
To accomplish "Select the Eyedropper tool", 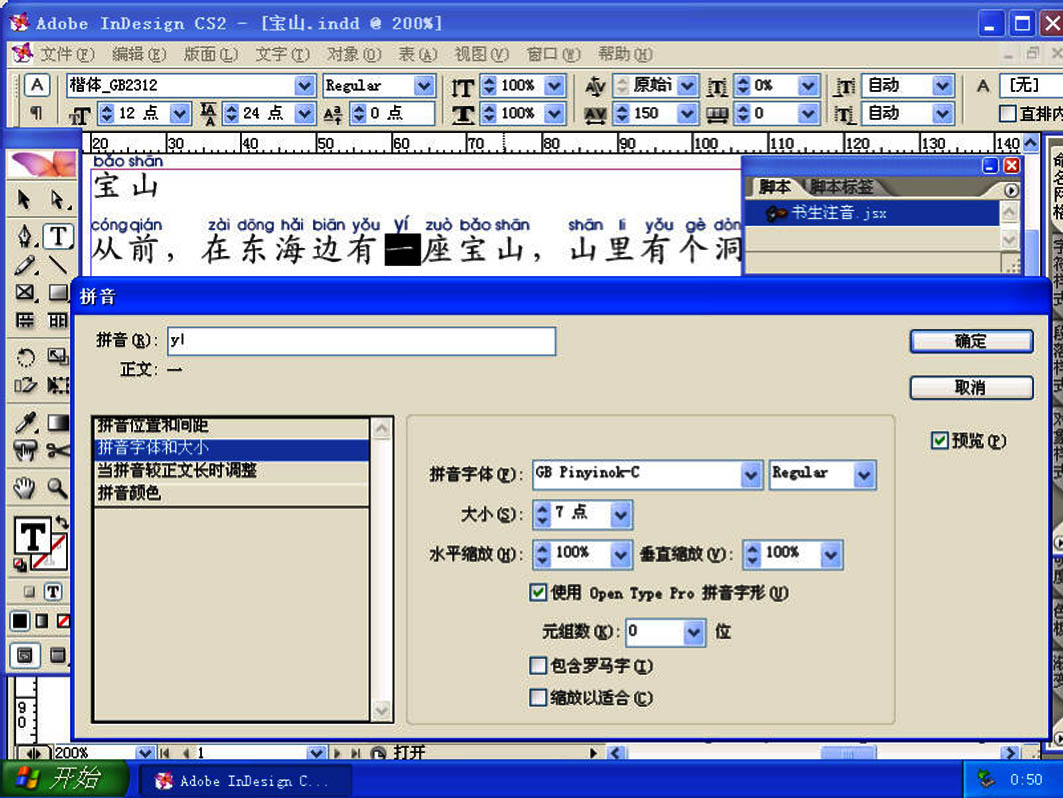I will click(24, 422).
